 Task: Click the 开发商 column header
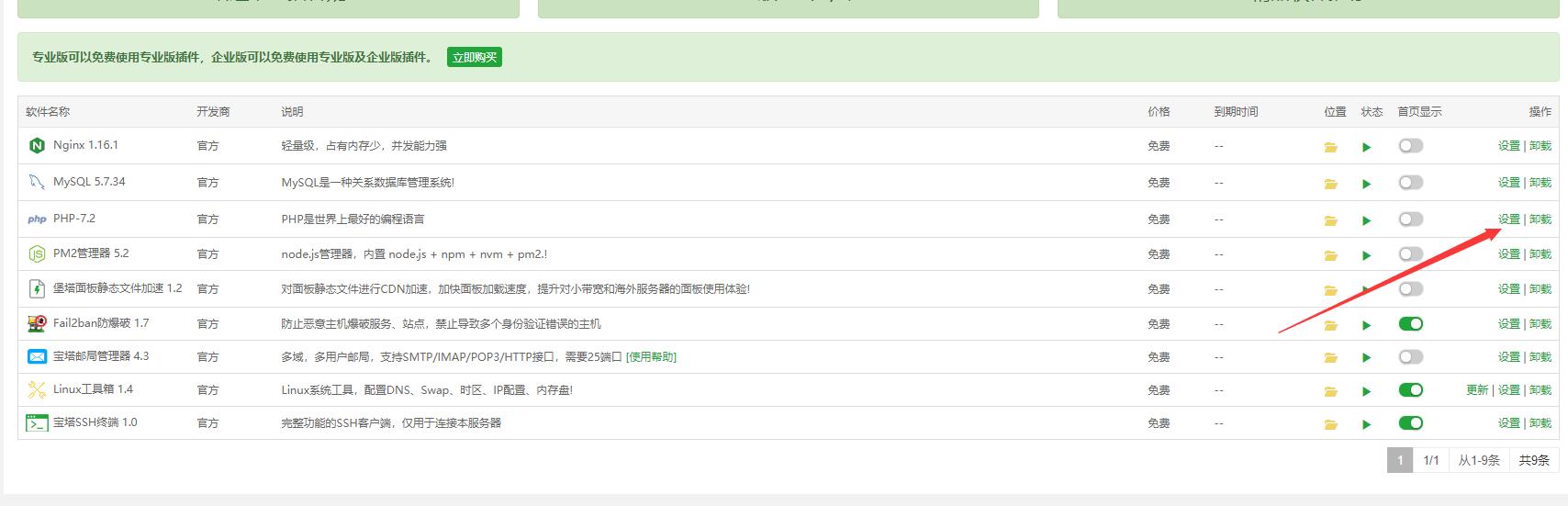pyautogui.click(x=213, y=112)
